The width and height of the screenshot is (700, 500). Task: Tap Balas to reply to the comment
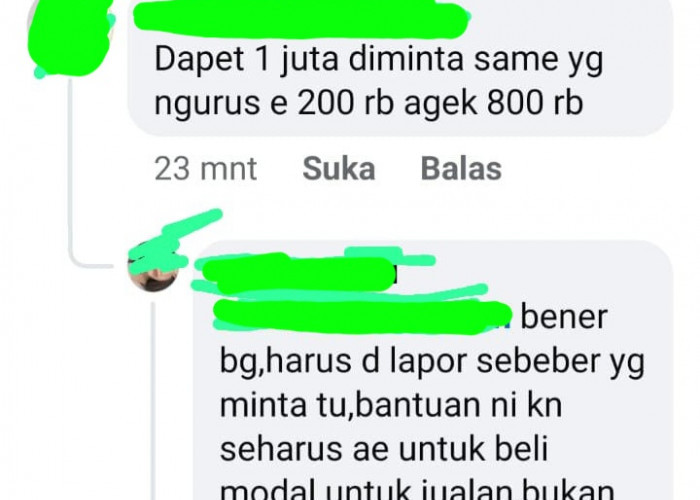(461, 169)
